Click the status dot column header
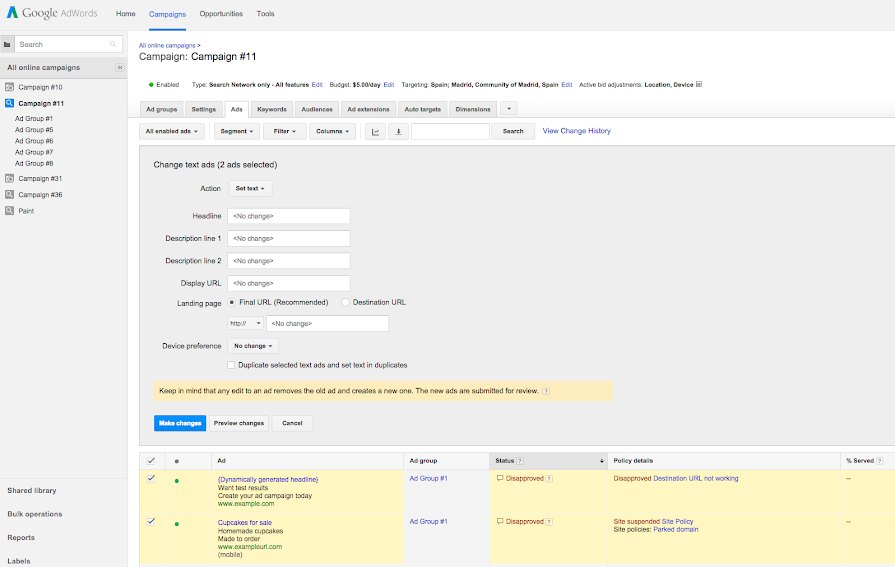Screen dimensions: 895x567 177,461
